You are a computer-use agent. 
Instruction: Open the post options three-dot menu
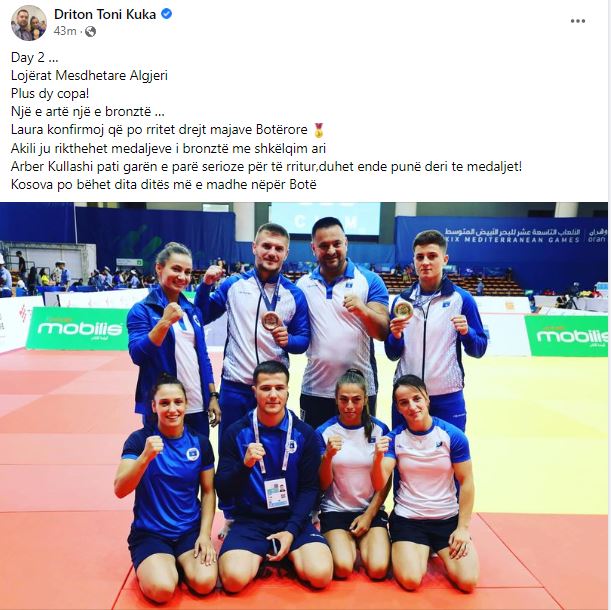577,21
